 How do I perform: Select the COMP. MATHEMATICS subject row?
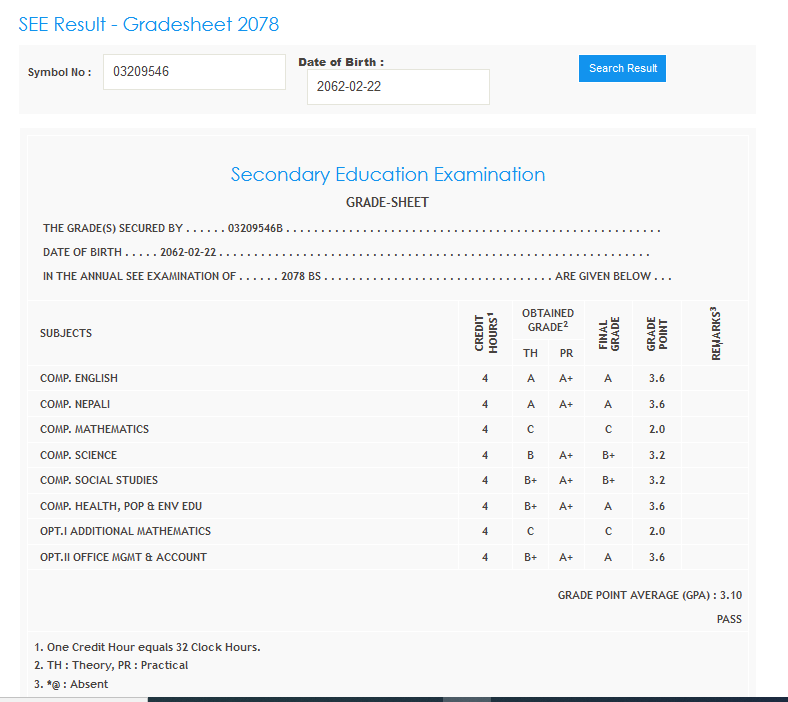pyautogui.click(x=94, y=429)
